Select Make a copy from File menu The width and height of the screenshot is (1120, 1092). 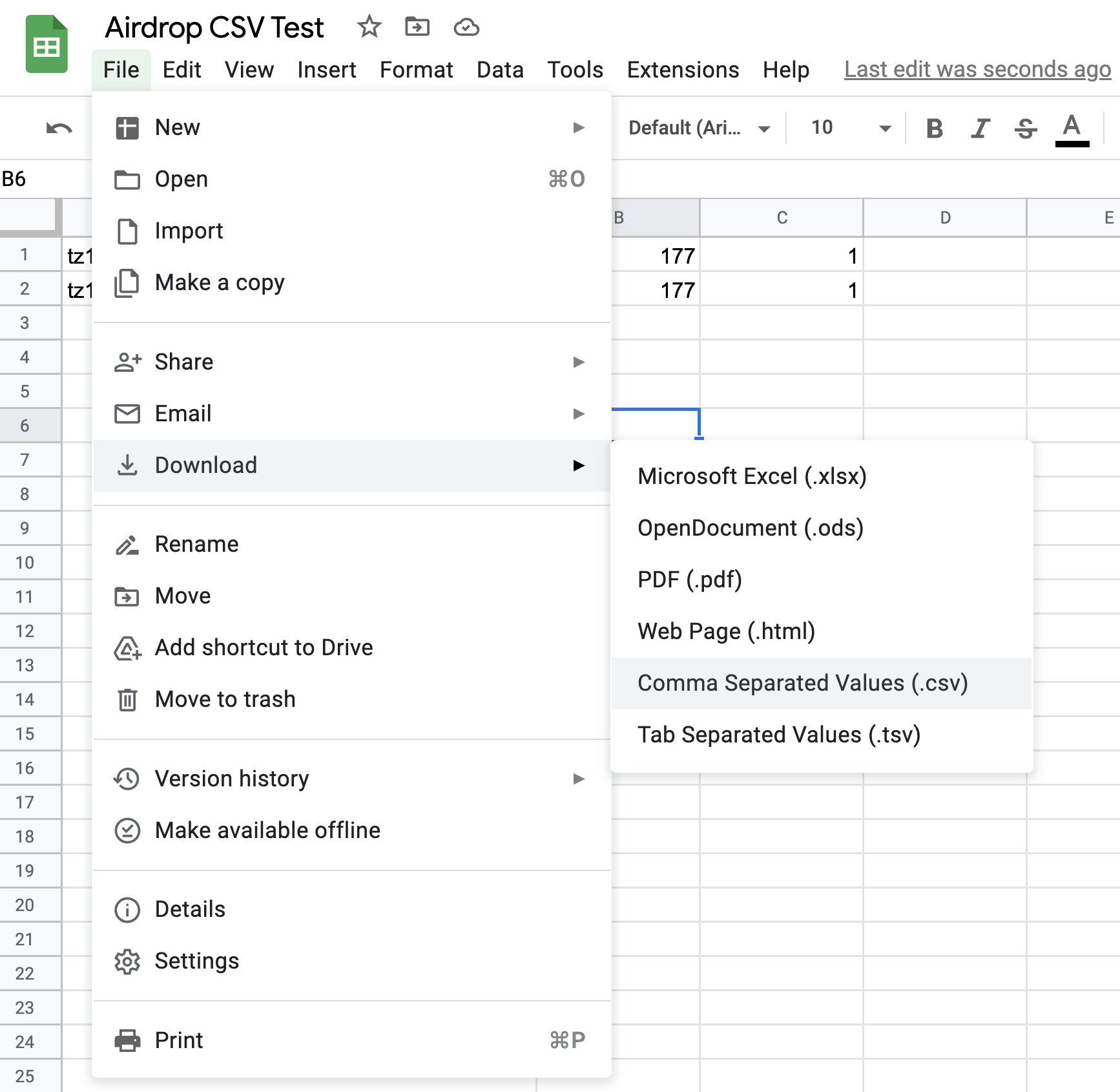point(220,282)
